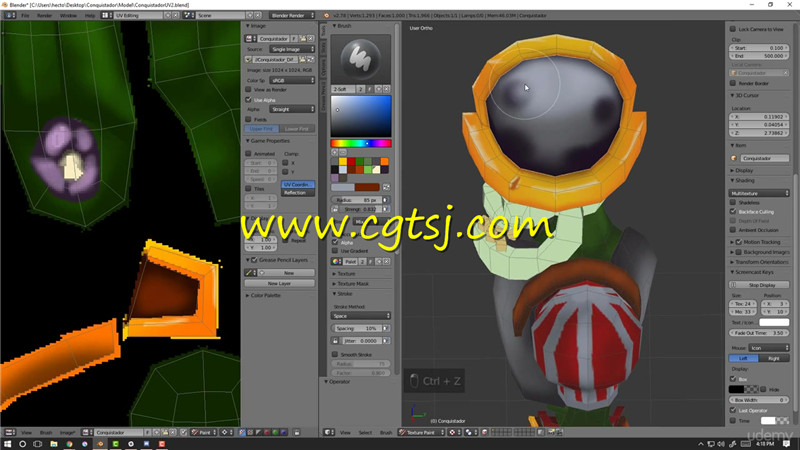Pick the orange palette swatch
Image resolution: width=800 pixels, height=450 pixels.
point(384,161)
